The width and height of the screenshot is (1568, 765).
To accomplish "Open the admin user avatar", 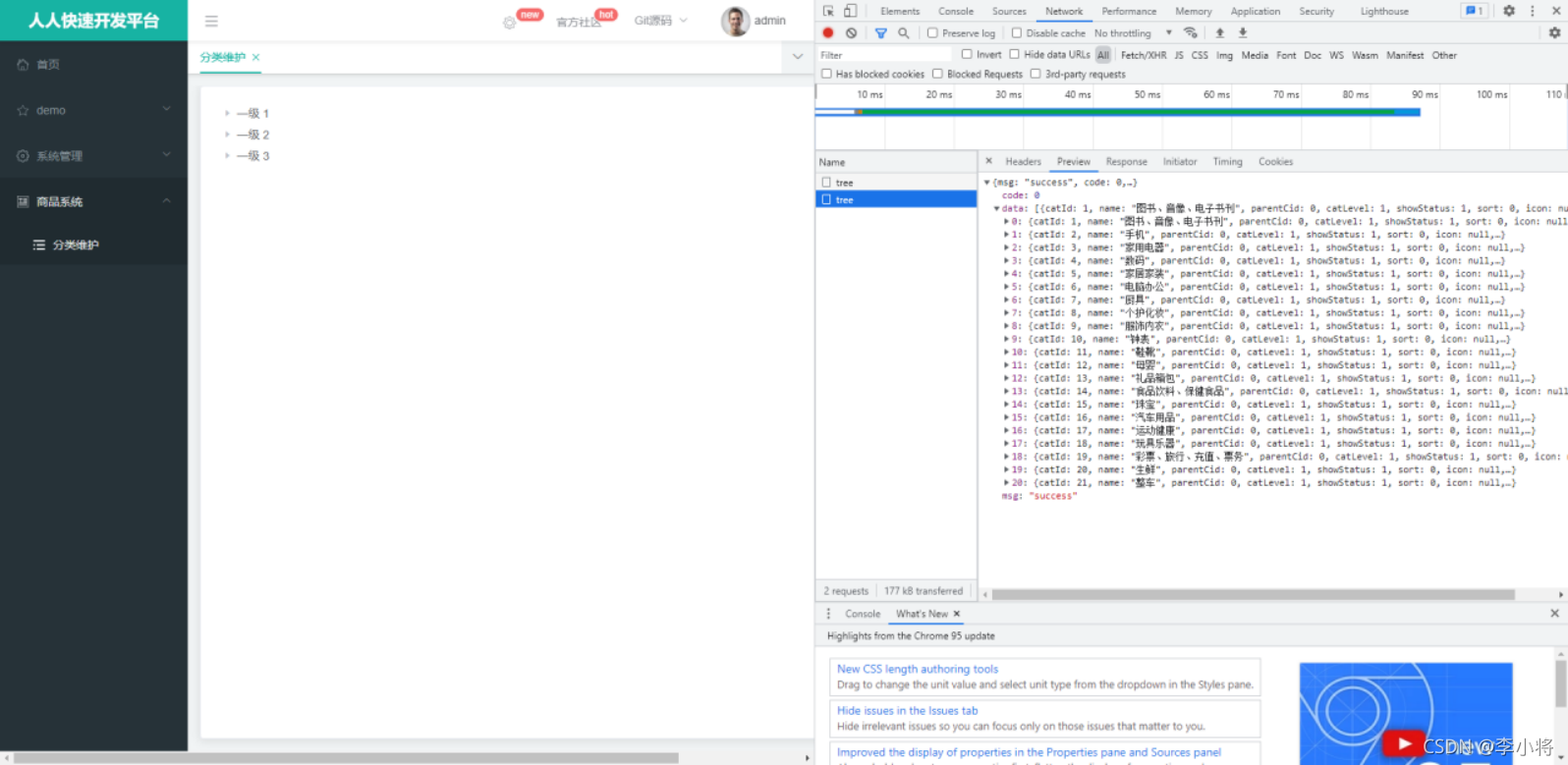I will (735, 21).
